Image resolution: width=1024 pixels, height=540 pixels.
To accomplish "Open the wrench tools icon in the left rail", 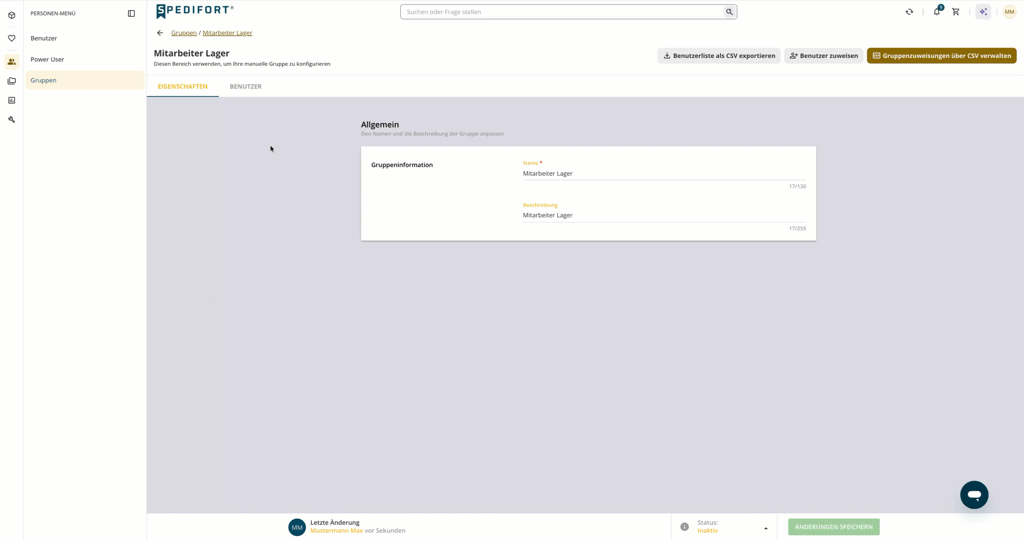I will [x=11, y=119].
